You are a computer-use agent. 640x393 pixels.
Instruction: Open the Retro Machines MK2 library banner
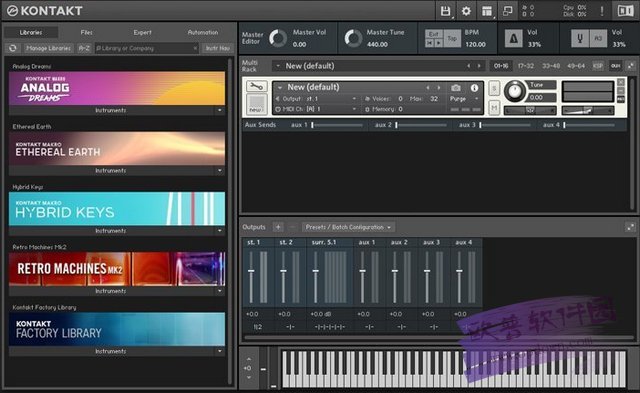pyautogui.click(x=117, y=269)
